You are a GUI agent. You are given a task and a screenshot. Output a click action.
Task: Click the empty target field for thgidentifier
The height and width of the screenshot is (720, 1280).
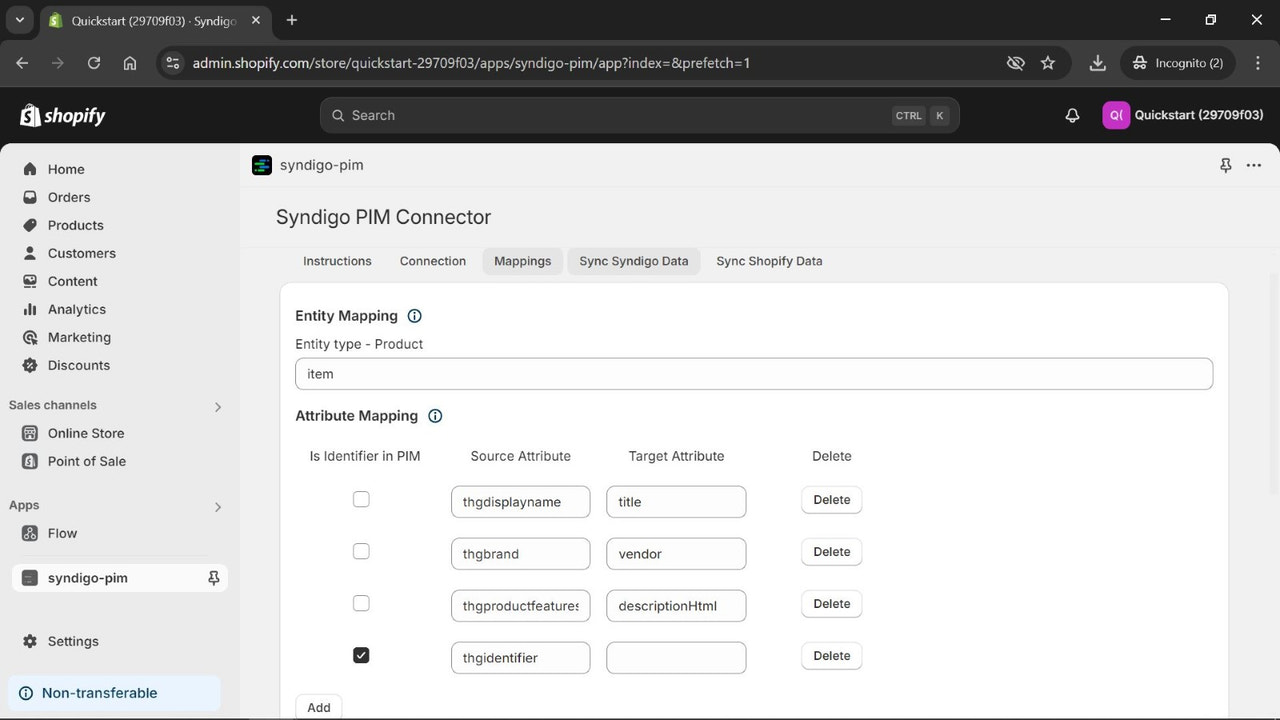point(676,658)
